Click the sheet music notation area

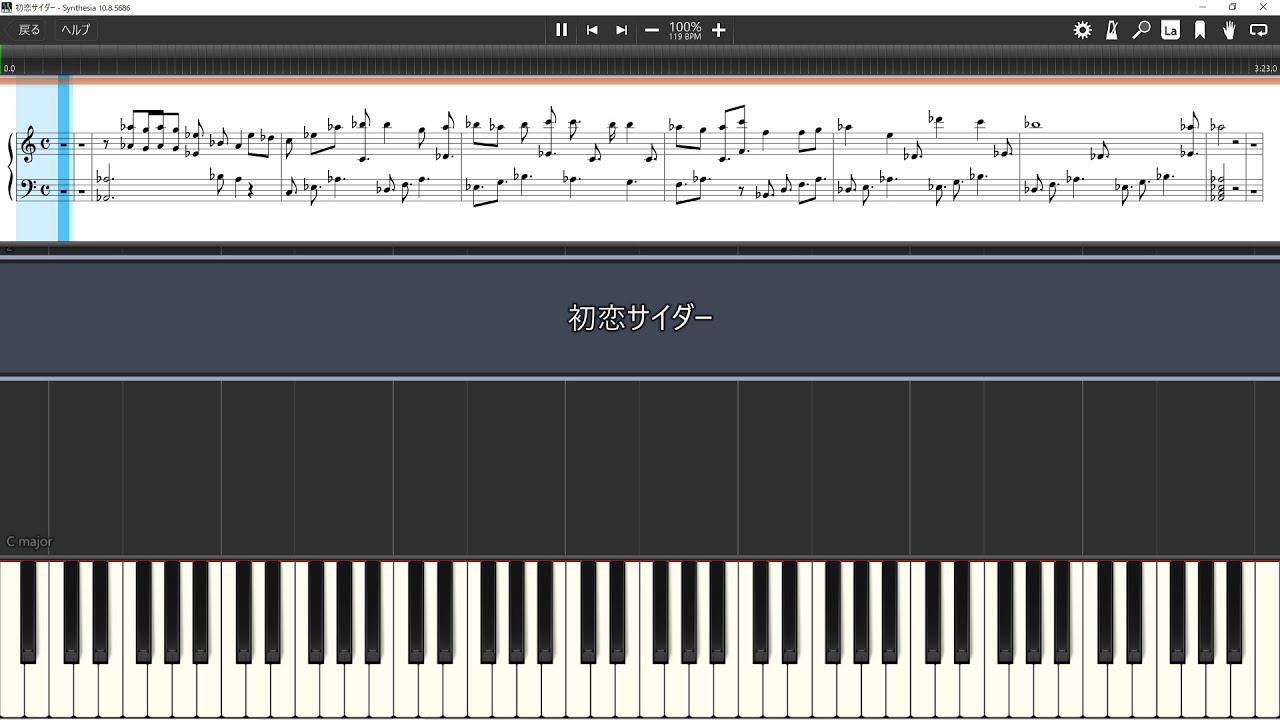640,162
